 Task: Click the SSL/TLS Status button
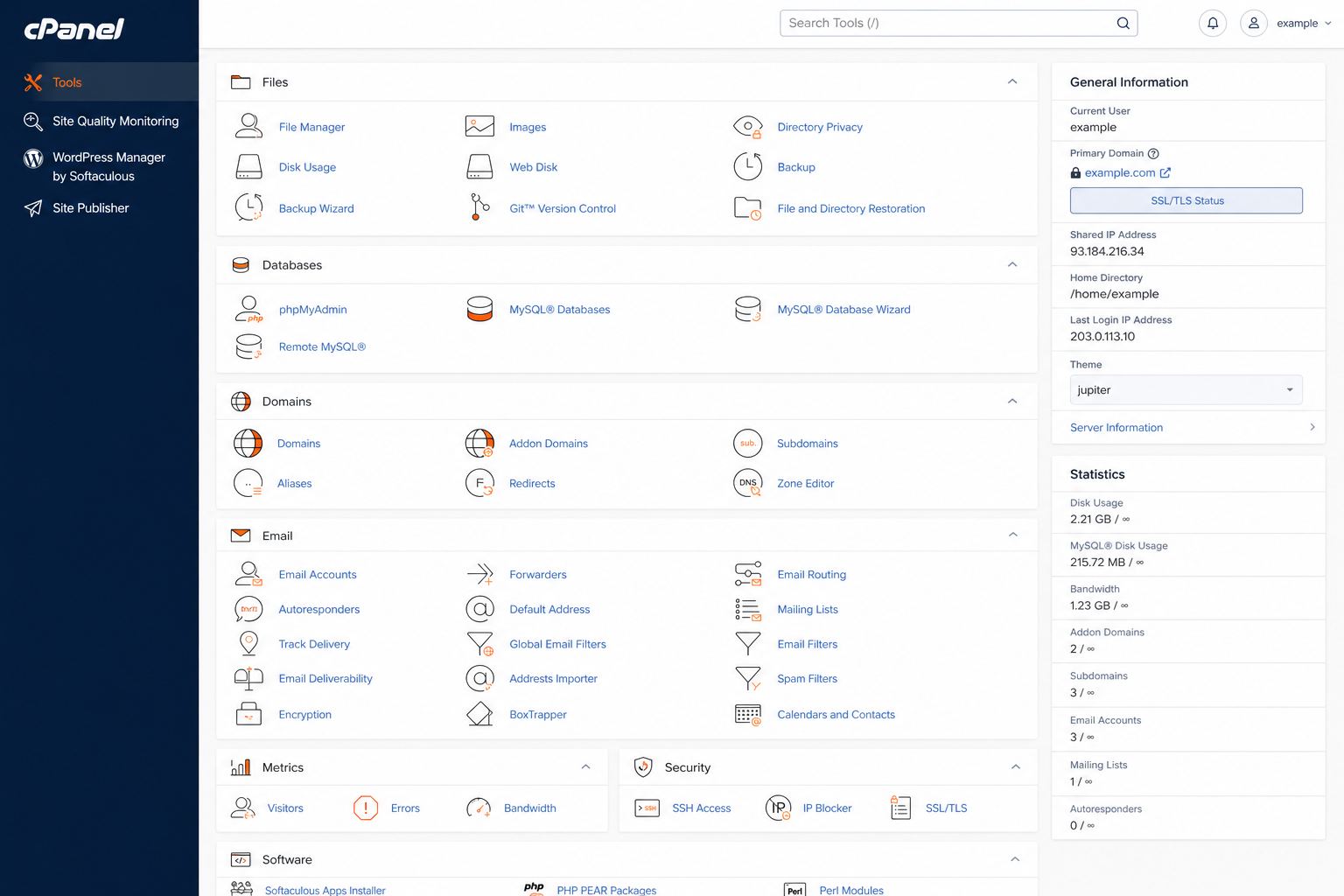pos(1186,200)
